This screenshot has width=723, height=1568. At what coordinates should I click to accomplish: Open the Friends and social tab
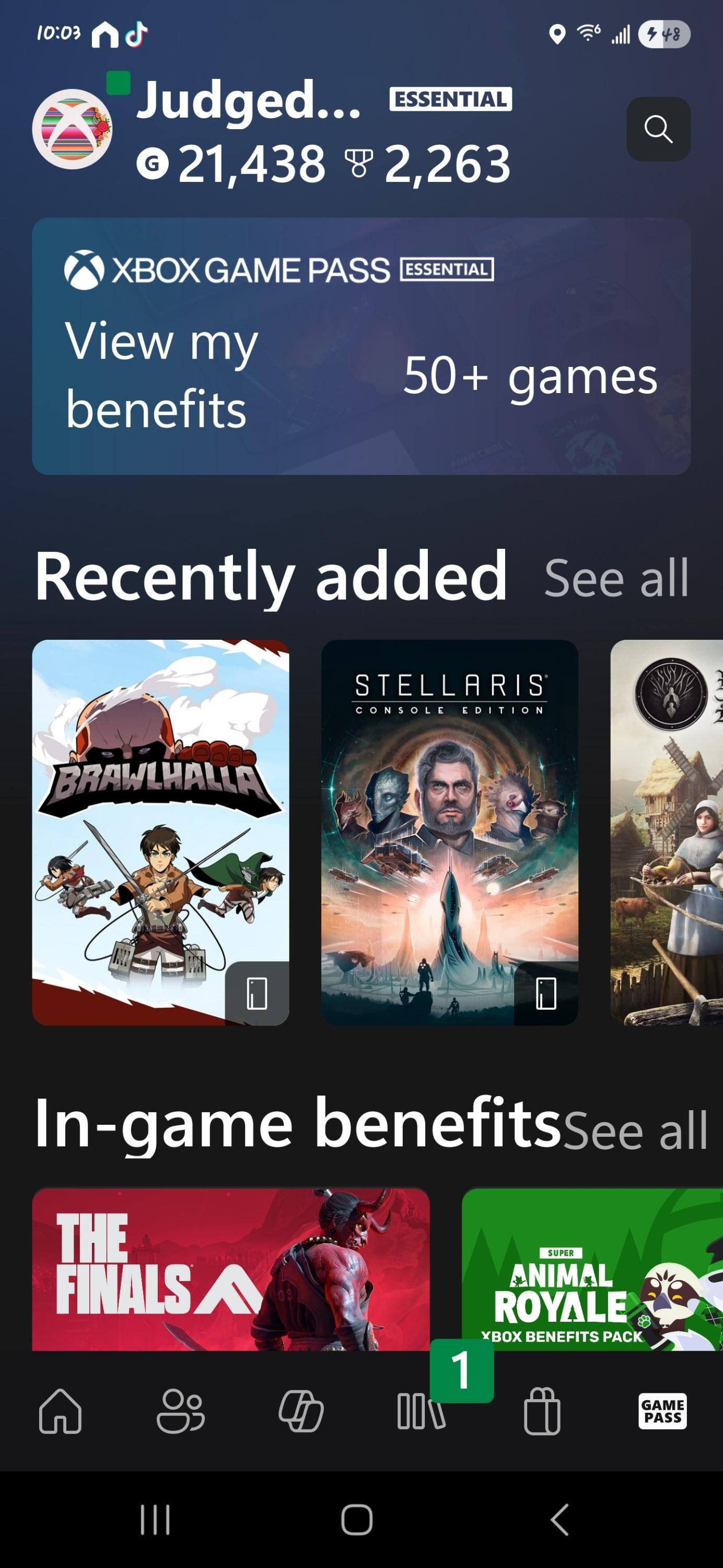click(181, 1410)
